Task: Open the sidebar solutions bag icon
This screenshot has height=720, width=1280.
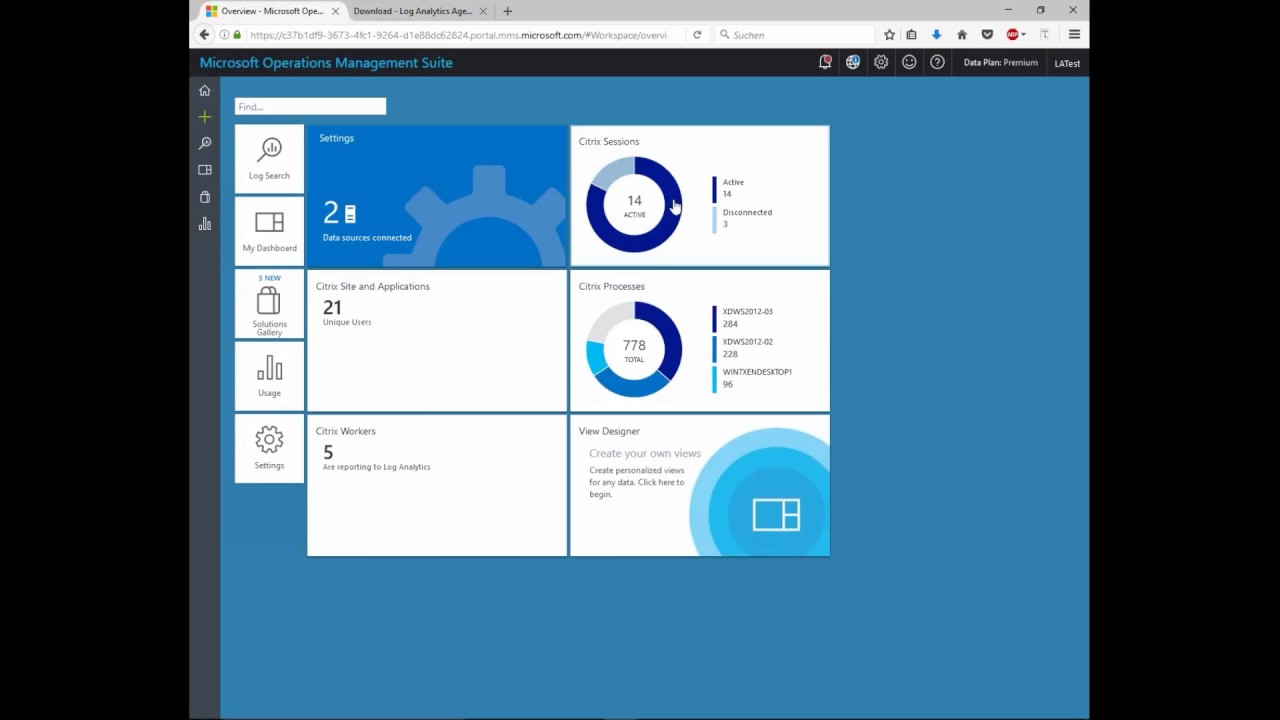Action: pos(205,197)
